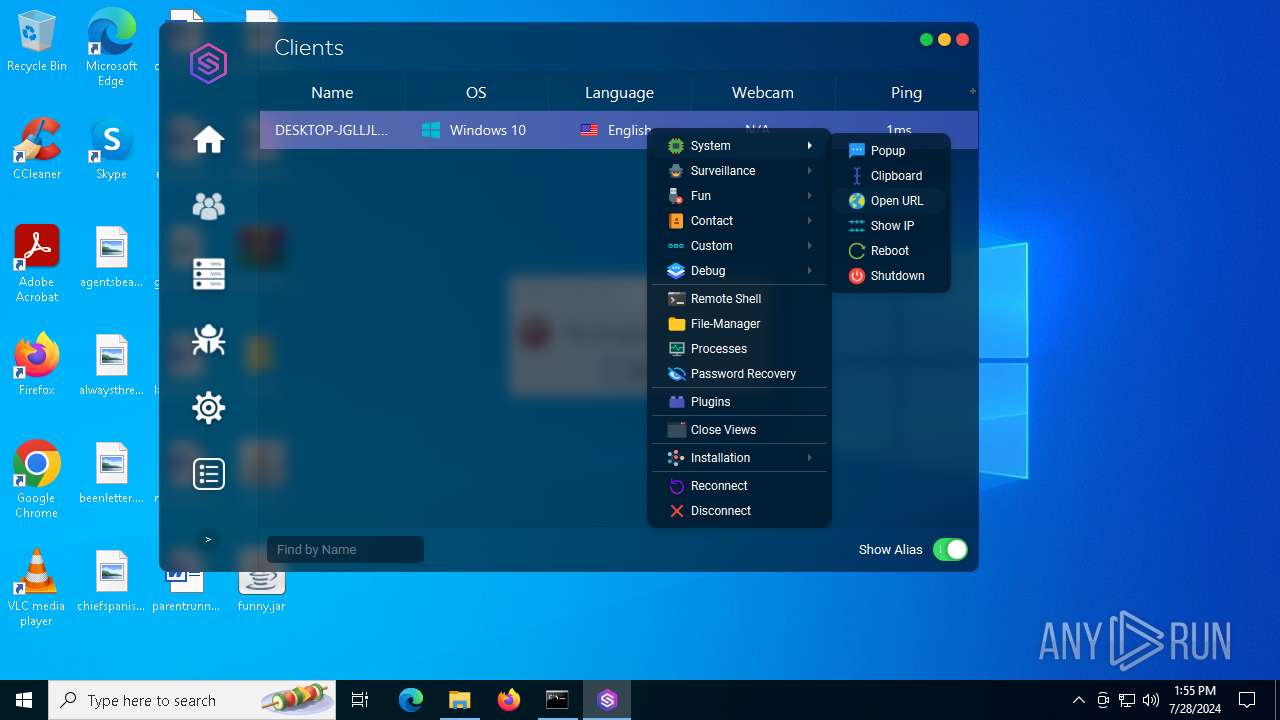1280x720 pixels.
Task: Open Remote Shell from context menu
Action: (739, 299)
